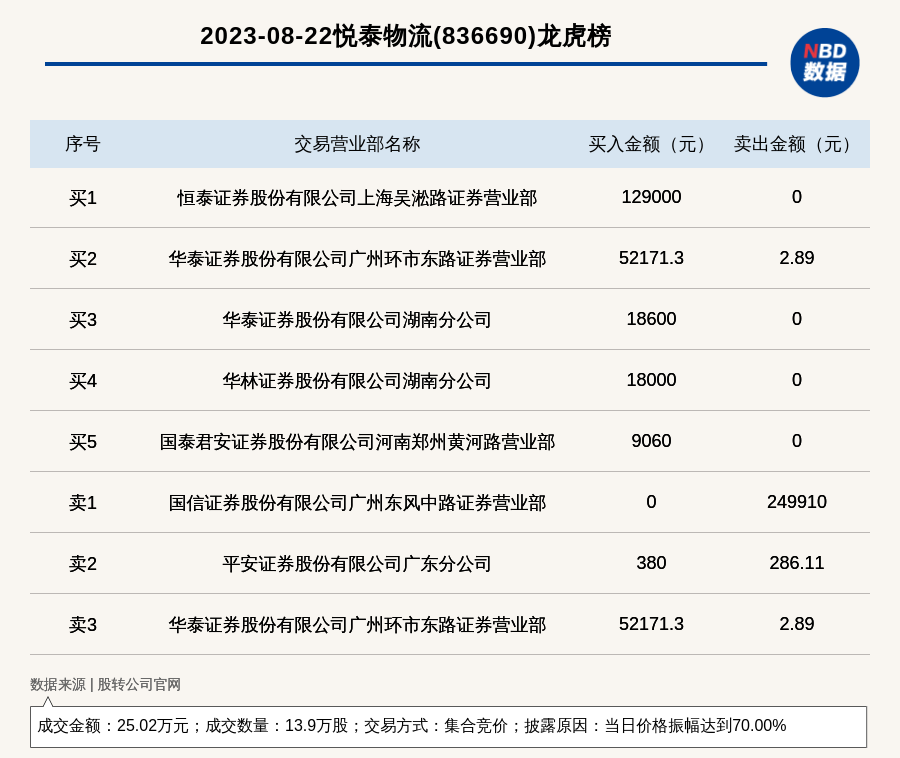Click the 卖出金额（元） column header
This screenshot has width=900, height=758.
[x=796, y=144]
